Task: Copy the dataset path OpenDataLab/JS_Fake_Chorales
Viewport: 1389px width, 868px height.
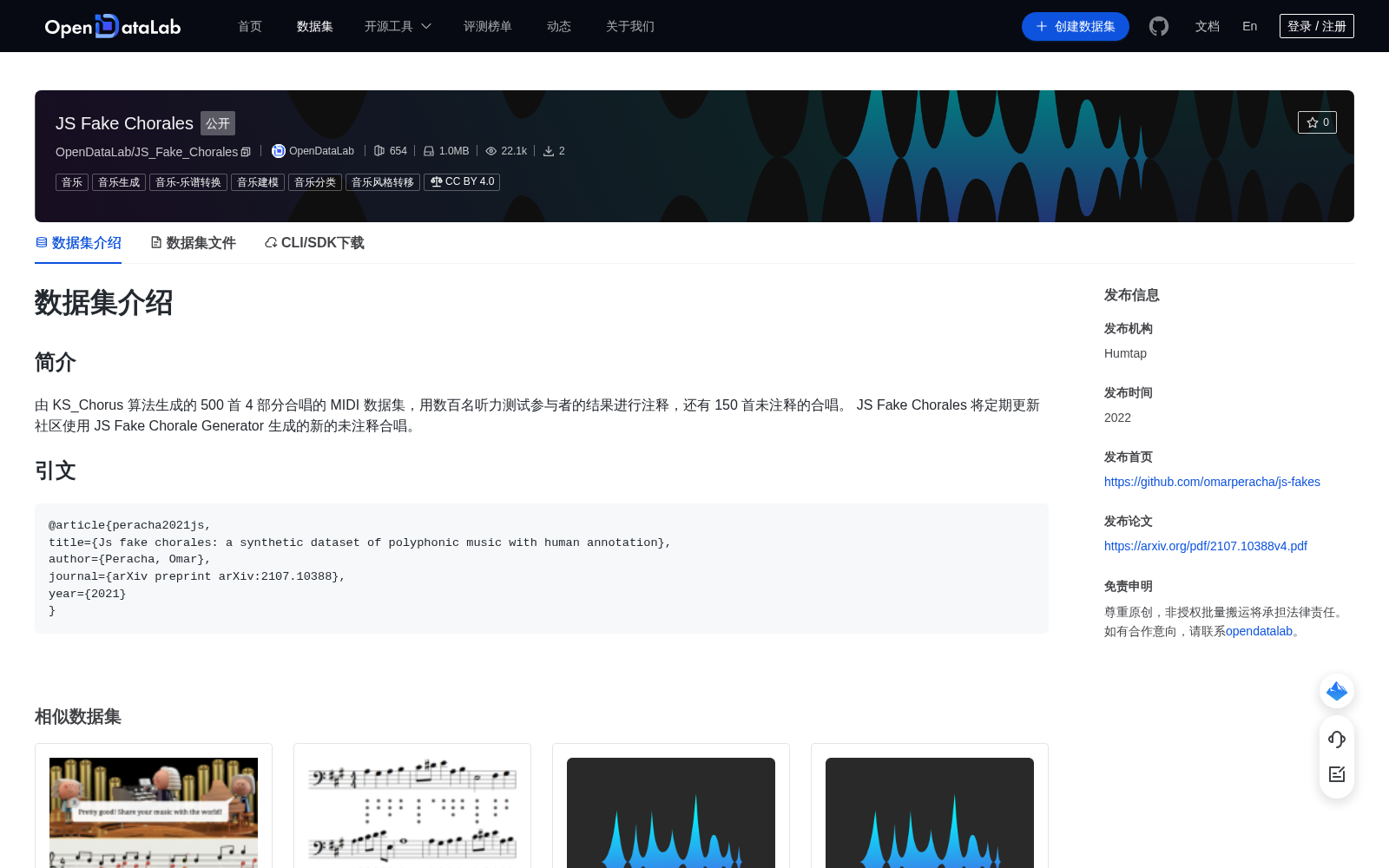Action: point(246,152)
